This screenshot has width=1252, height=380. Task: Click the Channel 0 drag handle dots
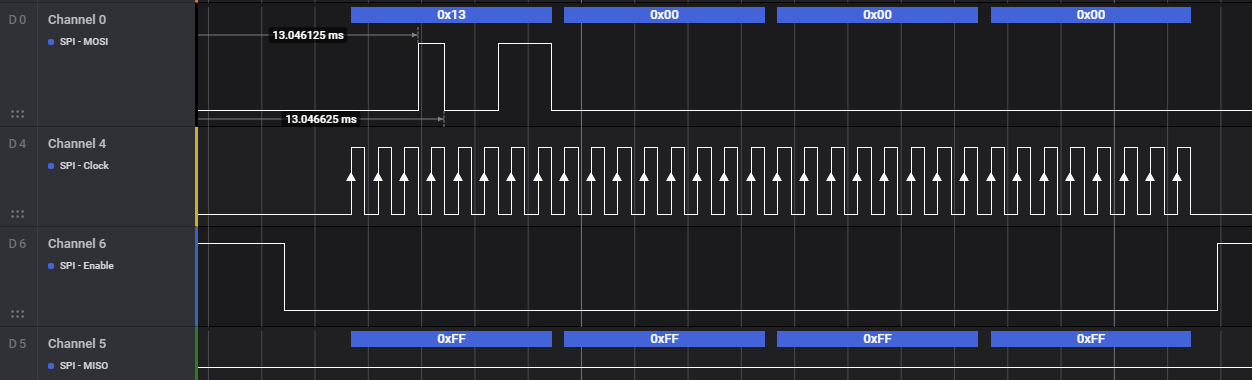[x=17, y=114]
